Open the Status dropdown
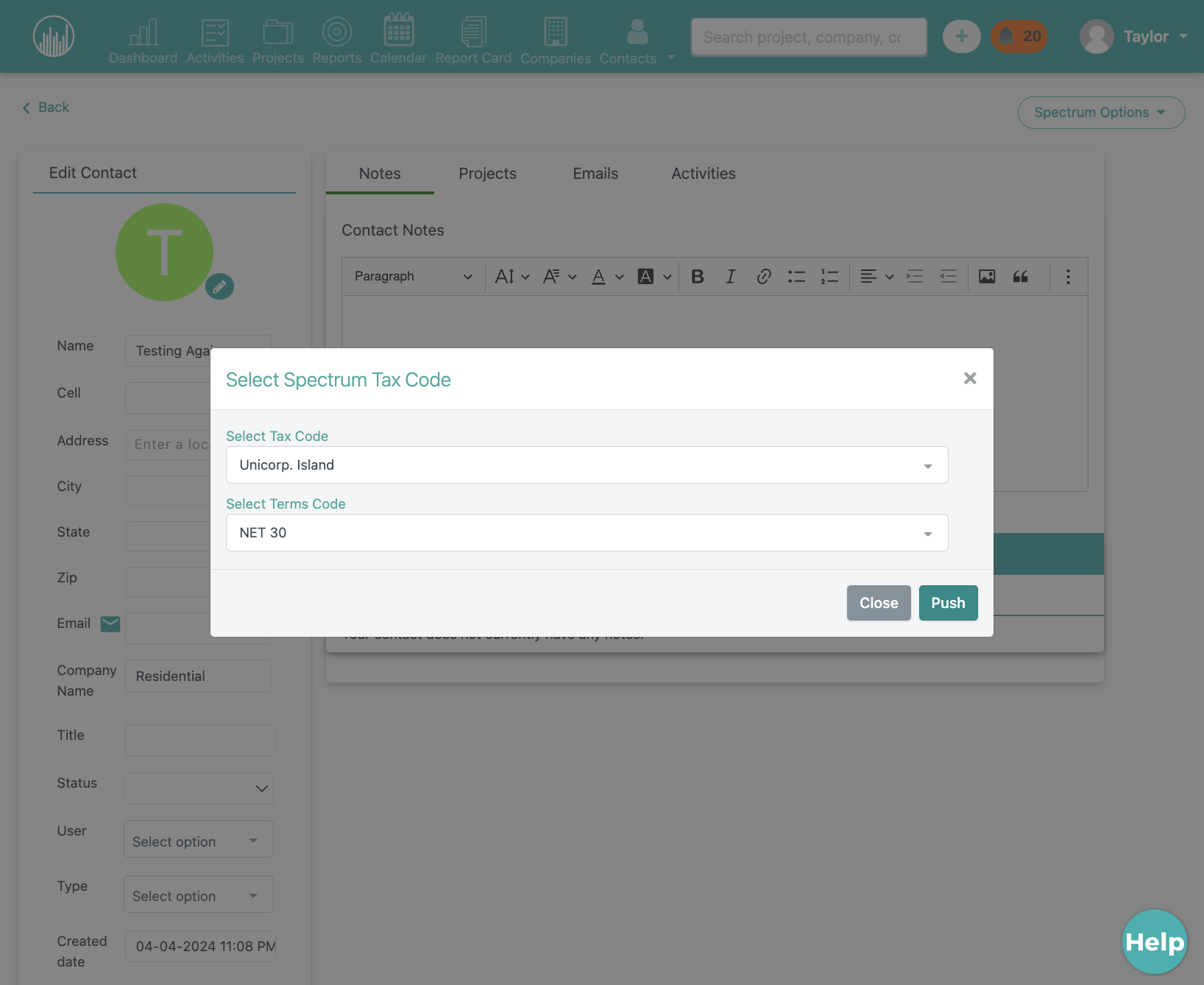 point(199,788)
